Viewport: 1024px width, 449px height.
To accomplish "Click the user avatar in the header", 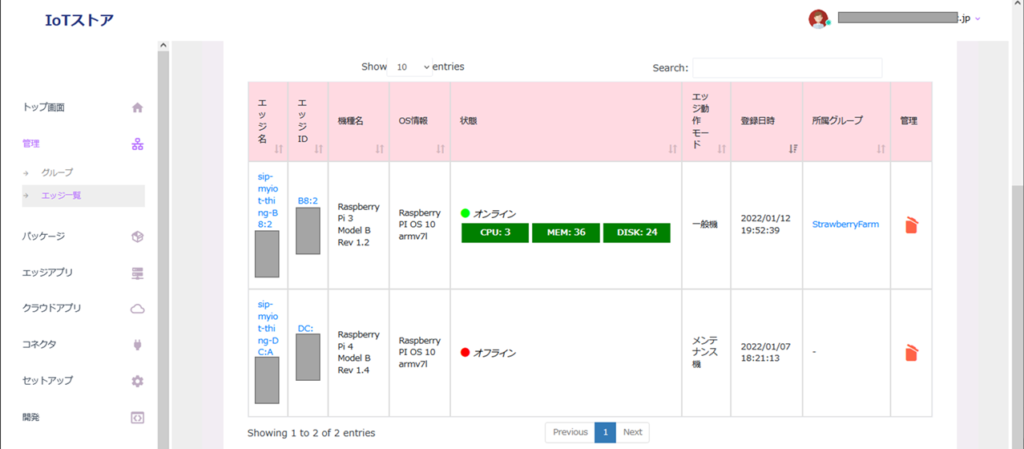I will coord(818,19).
